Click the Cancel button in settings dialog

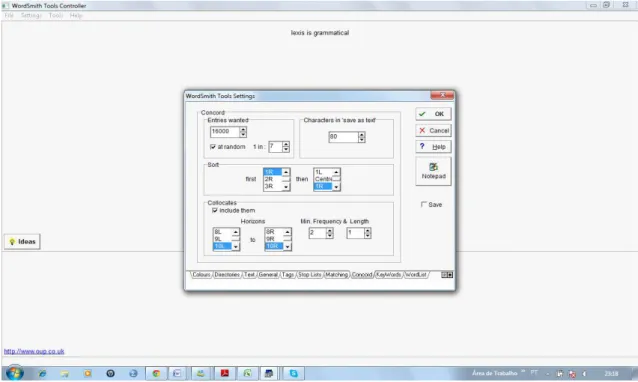click(433, 131)
